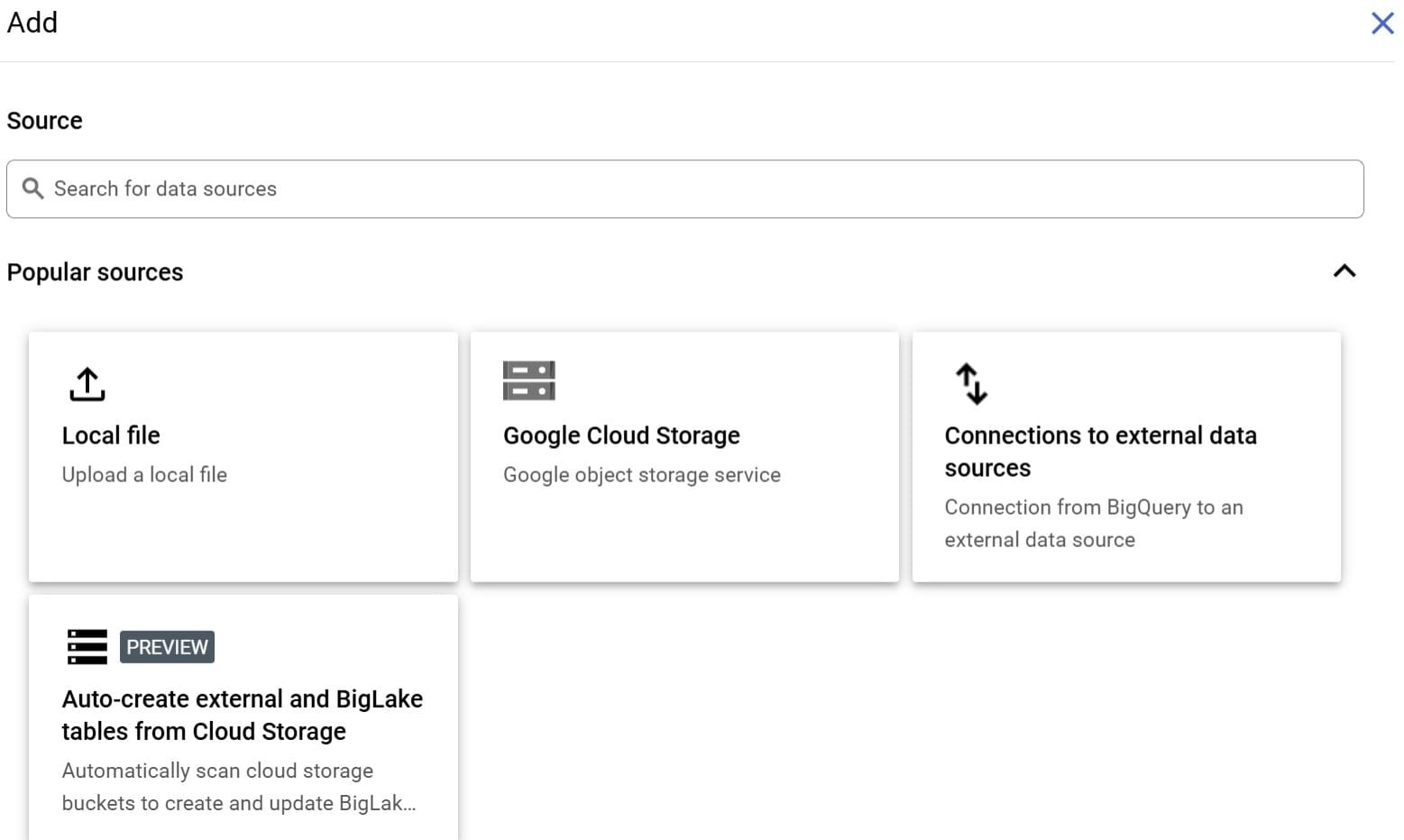Click the Source section heading

[44, 121]
